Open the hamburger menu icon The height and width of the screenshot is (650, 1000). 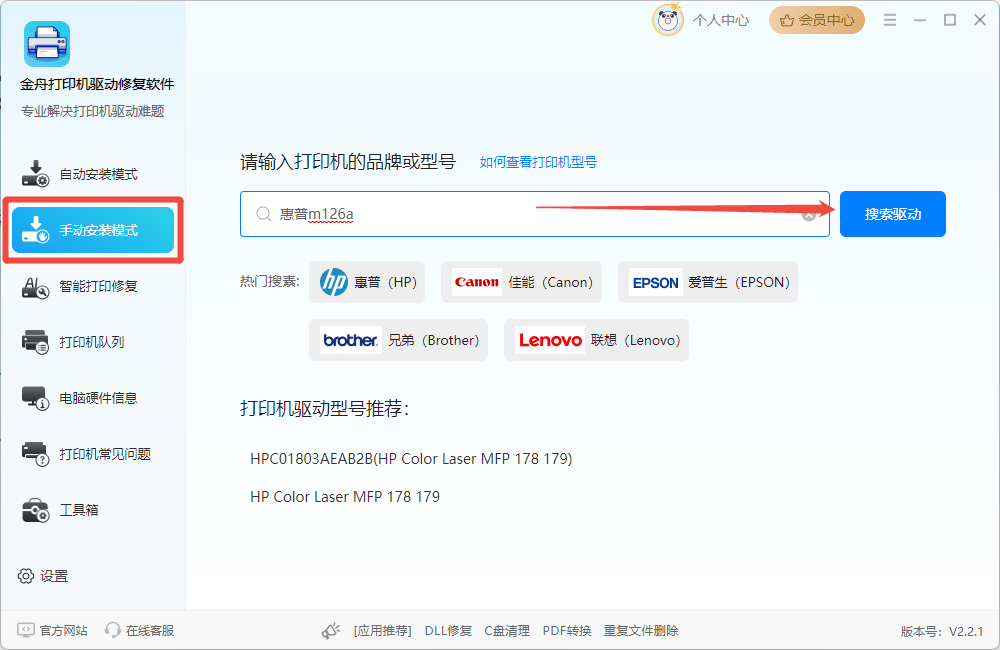point(890,20)
